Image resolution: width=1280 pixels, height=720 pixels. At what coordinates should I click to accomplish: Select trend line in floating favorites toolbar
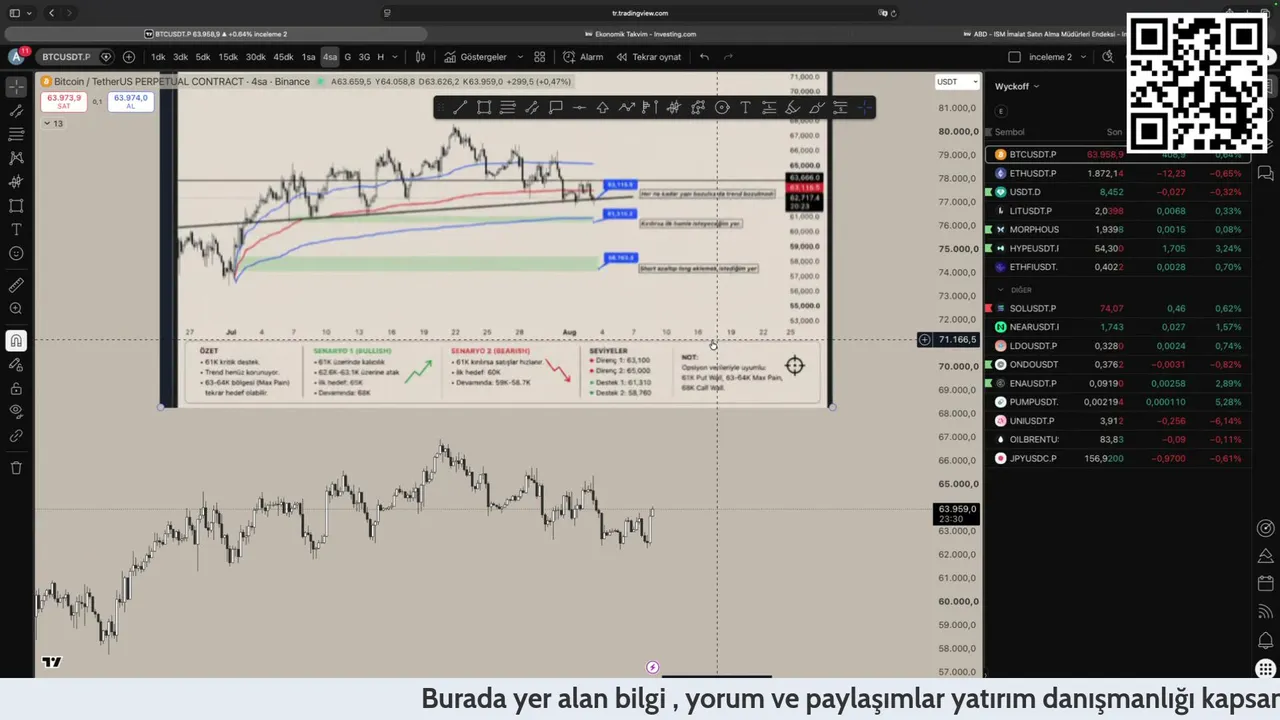click(460, 108)
